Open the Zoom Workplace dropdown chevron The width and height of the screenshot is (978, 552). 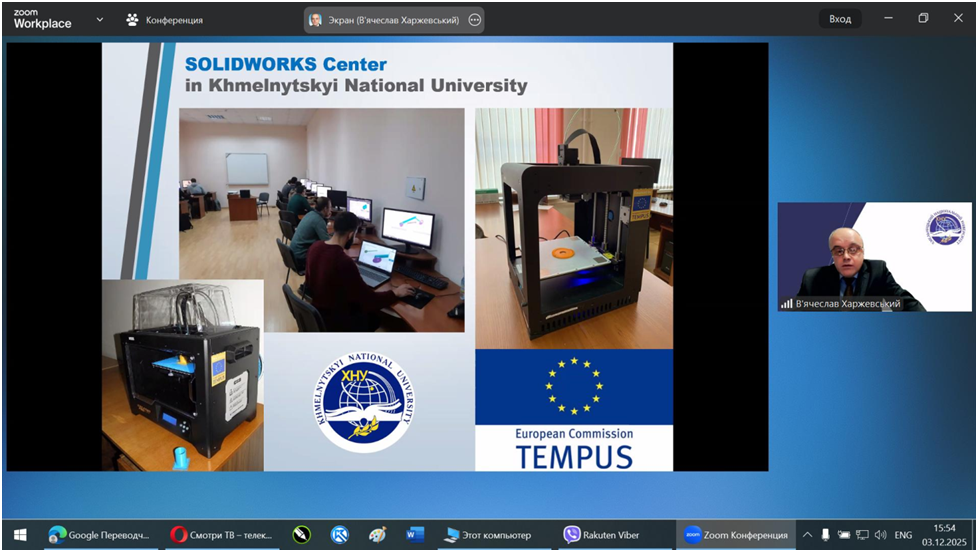click(99, 19)
